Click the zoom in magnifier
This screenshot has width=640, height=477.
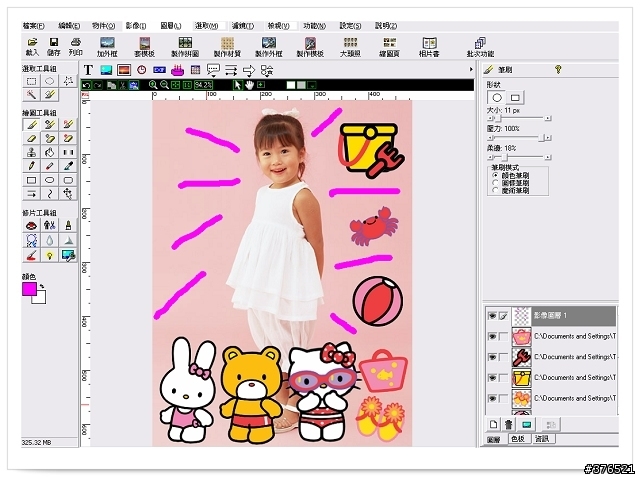point(153,85)
